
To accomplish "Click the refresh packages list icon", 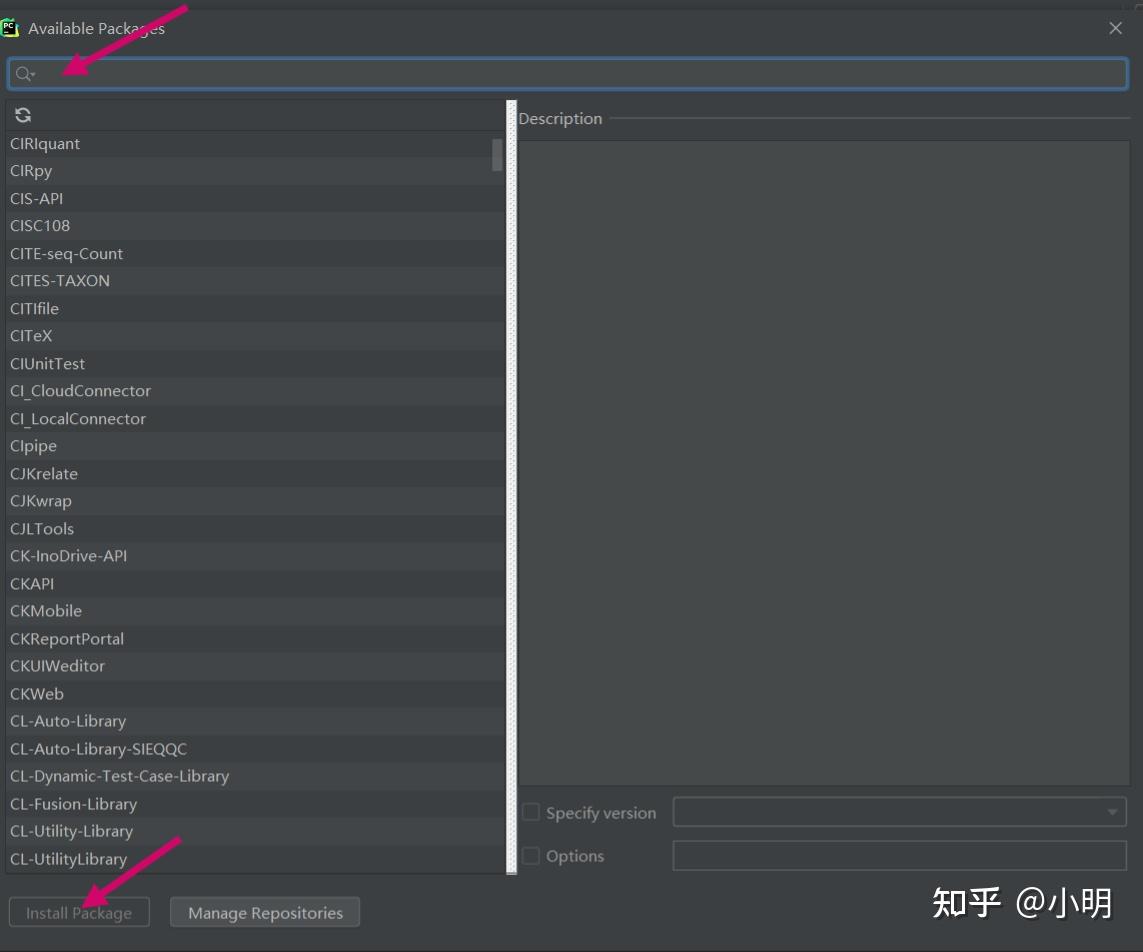I will (x=23, y=115).
